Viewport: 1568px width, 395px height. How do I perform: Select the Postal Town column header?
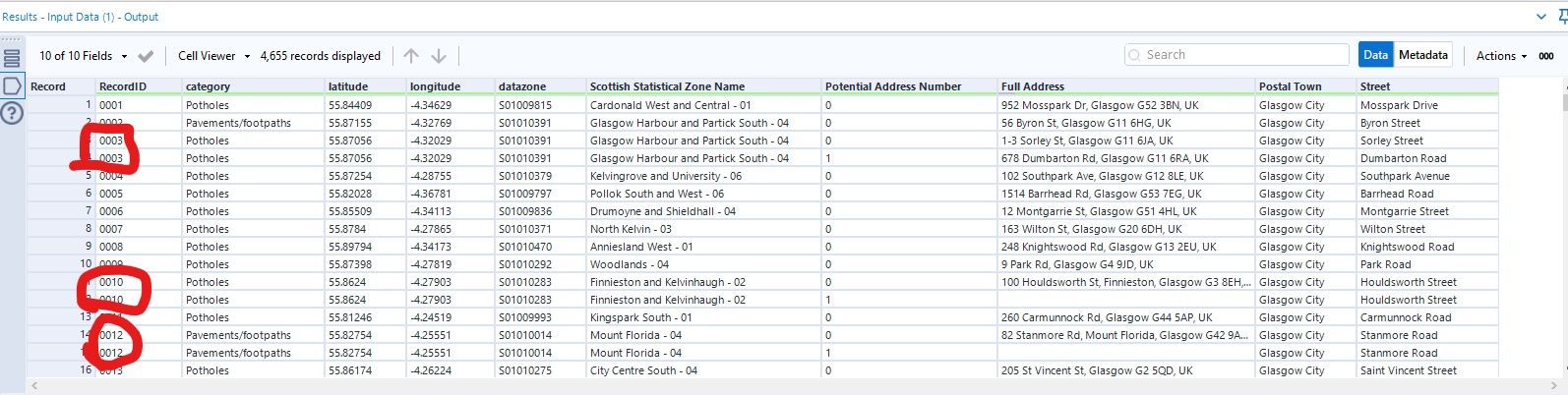(x=1290, y=86)
